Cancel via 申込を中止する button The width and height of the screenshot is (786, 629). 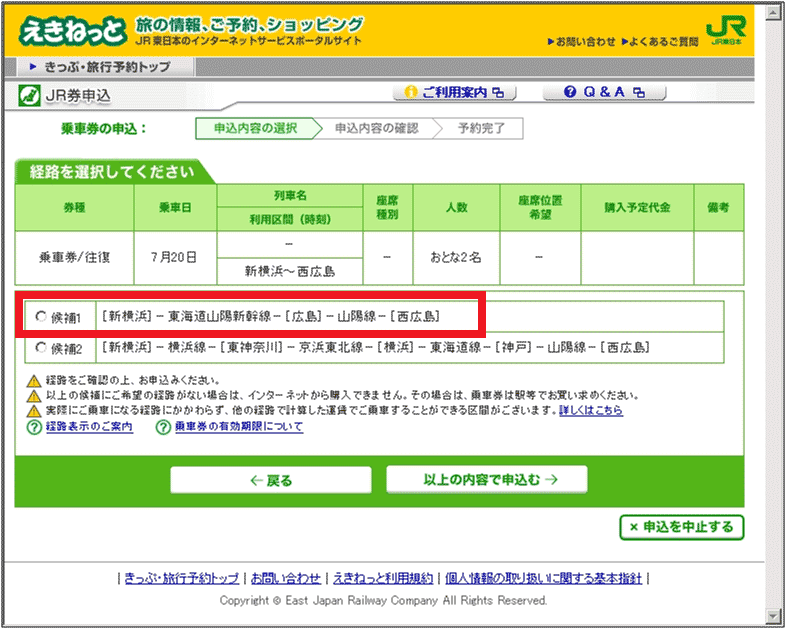(x=681, y=527)
